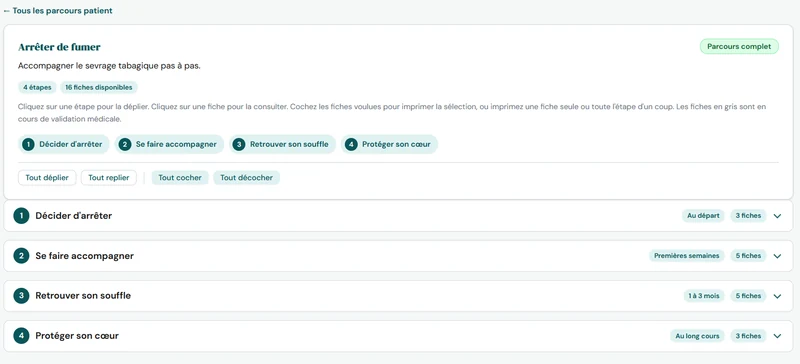Expand the Retrouver son souffle chevron

tap(777, 296)
